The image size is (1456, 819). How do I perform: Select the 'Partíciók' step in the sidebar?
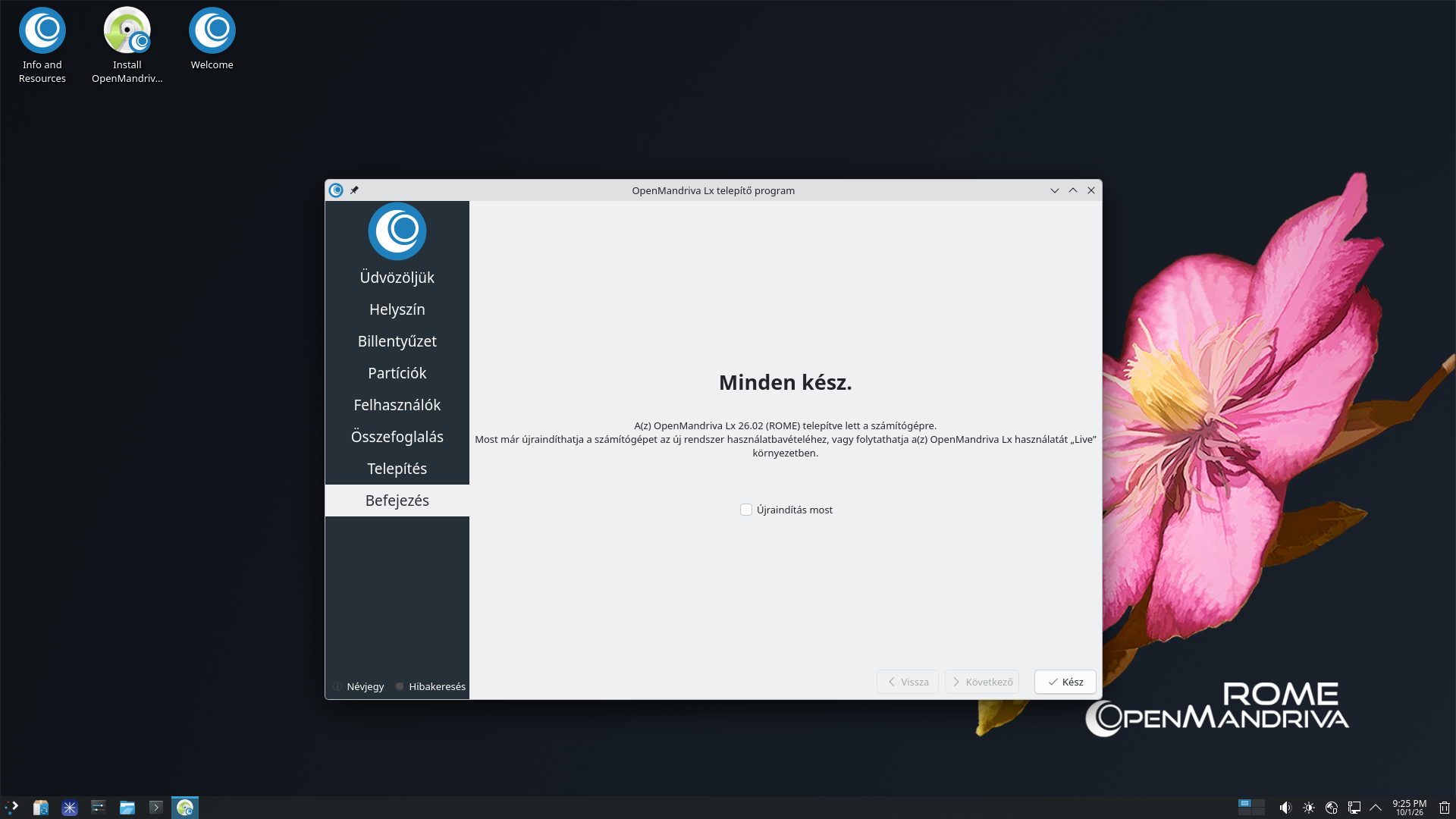pos(397,373)
